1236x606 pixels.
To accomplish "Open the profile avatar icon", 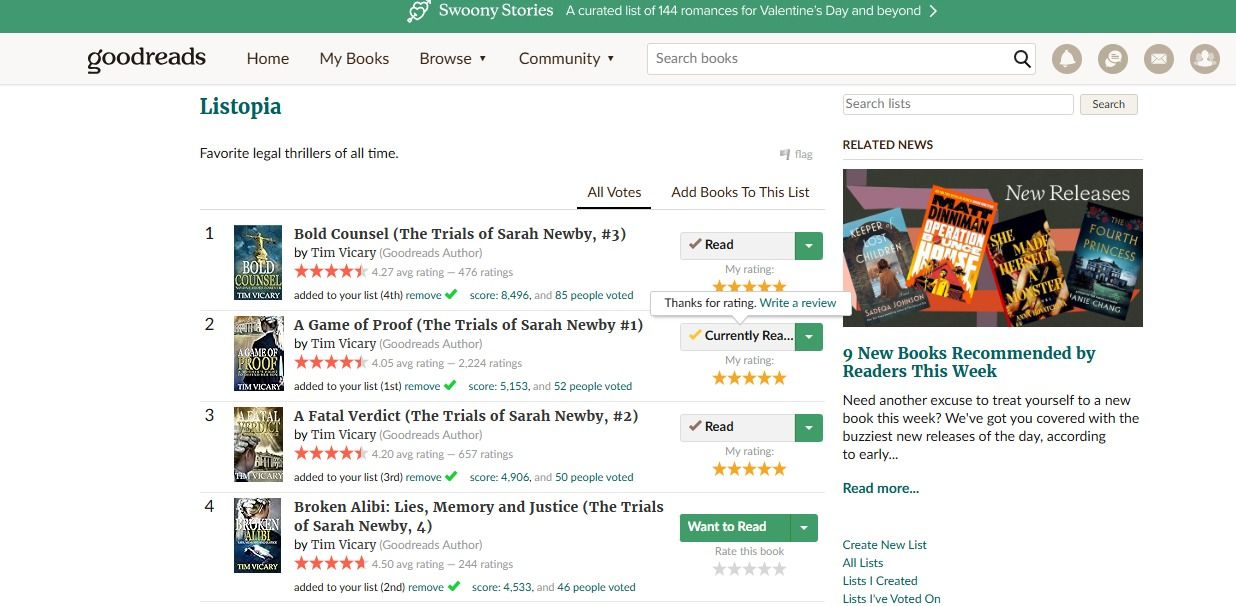I will click(1205, 59).
